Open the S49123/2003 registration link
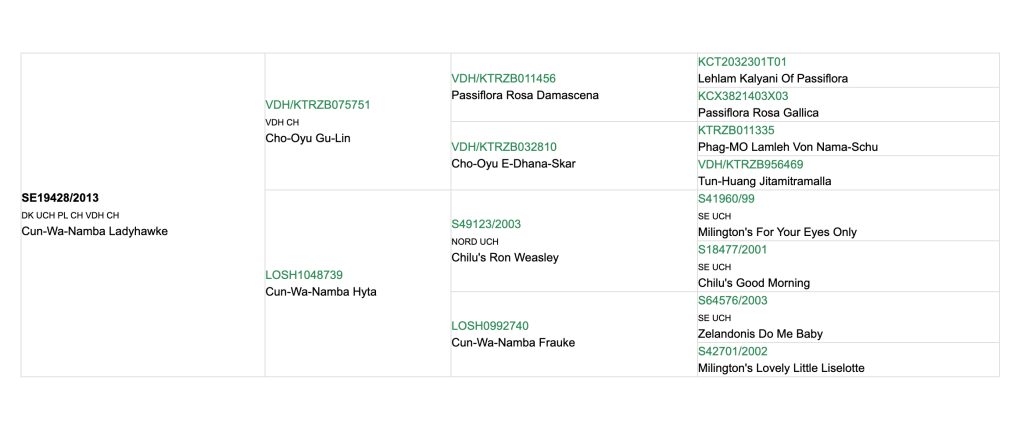 click(x=486, y=224)
